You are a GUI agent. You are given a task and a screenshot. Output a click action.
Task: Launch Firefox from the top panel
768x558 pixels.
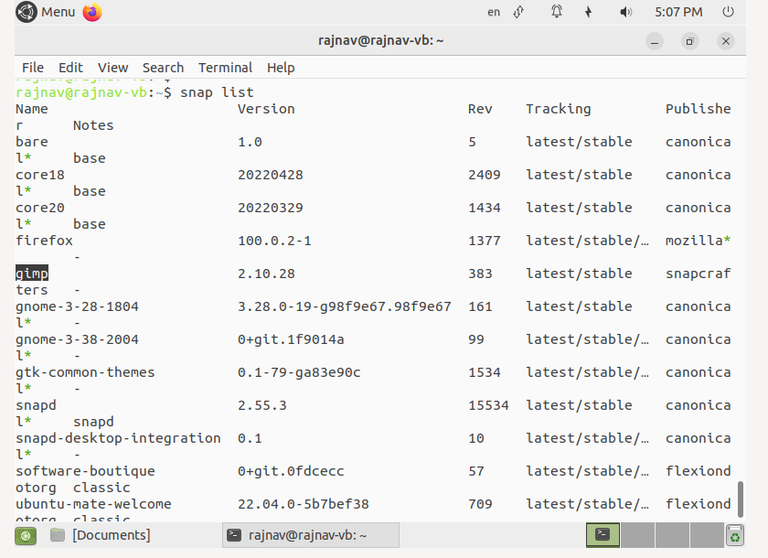[x=92, y=12]
